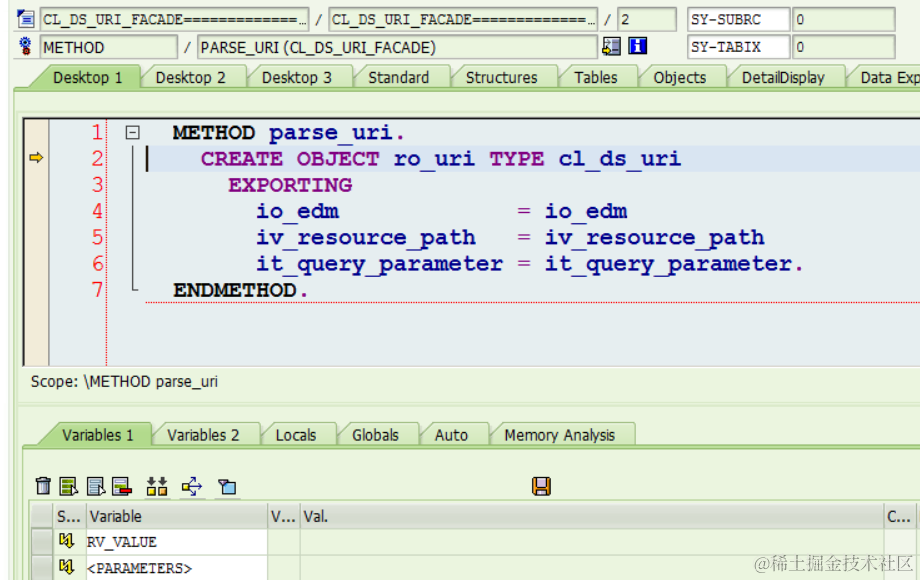Click the SY-TABIX field label
The width and height of the screenshot is (920, 580).
(x=738, y=47)
